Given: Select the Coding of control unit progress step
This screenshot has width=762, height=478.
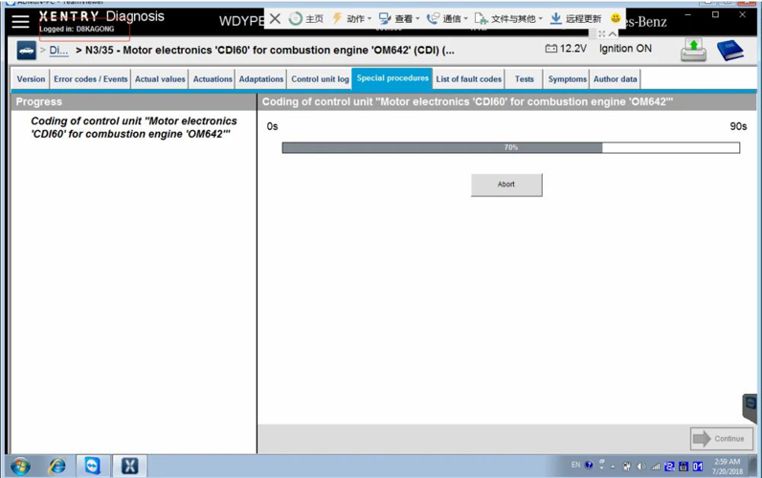Looking at the screenshot, I should 134,127.
